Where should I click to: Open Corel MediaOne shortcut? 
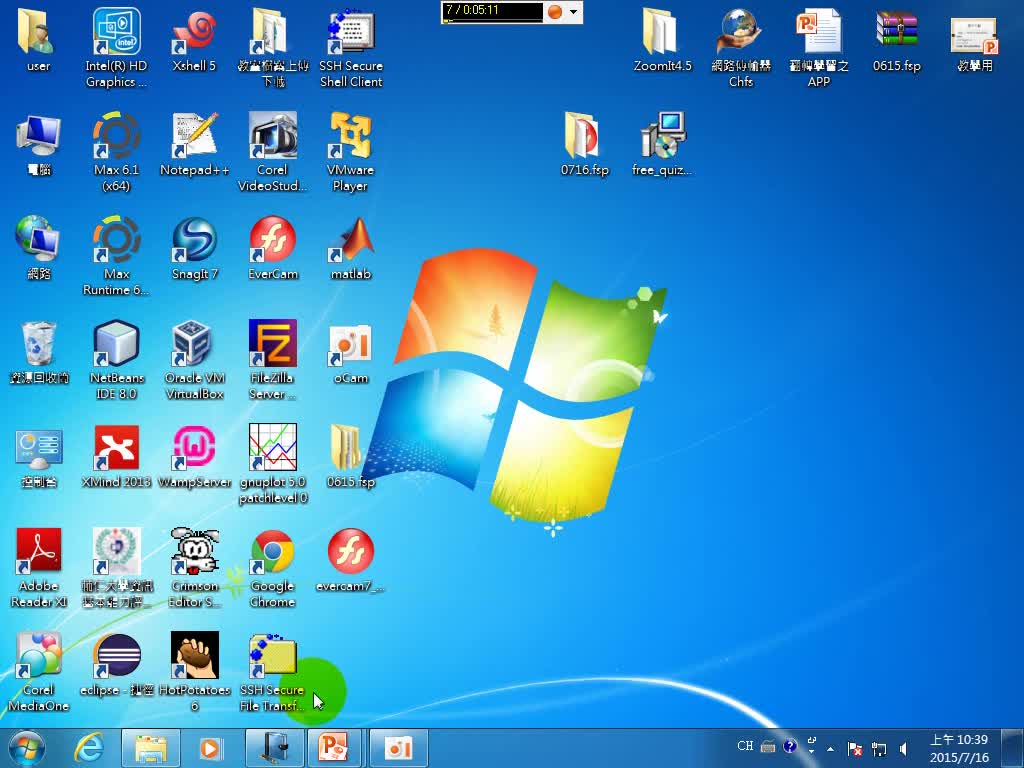point(38,671)
